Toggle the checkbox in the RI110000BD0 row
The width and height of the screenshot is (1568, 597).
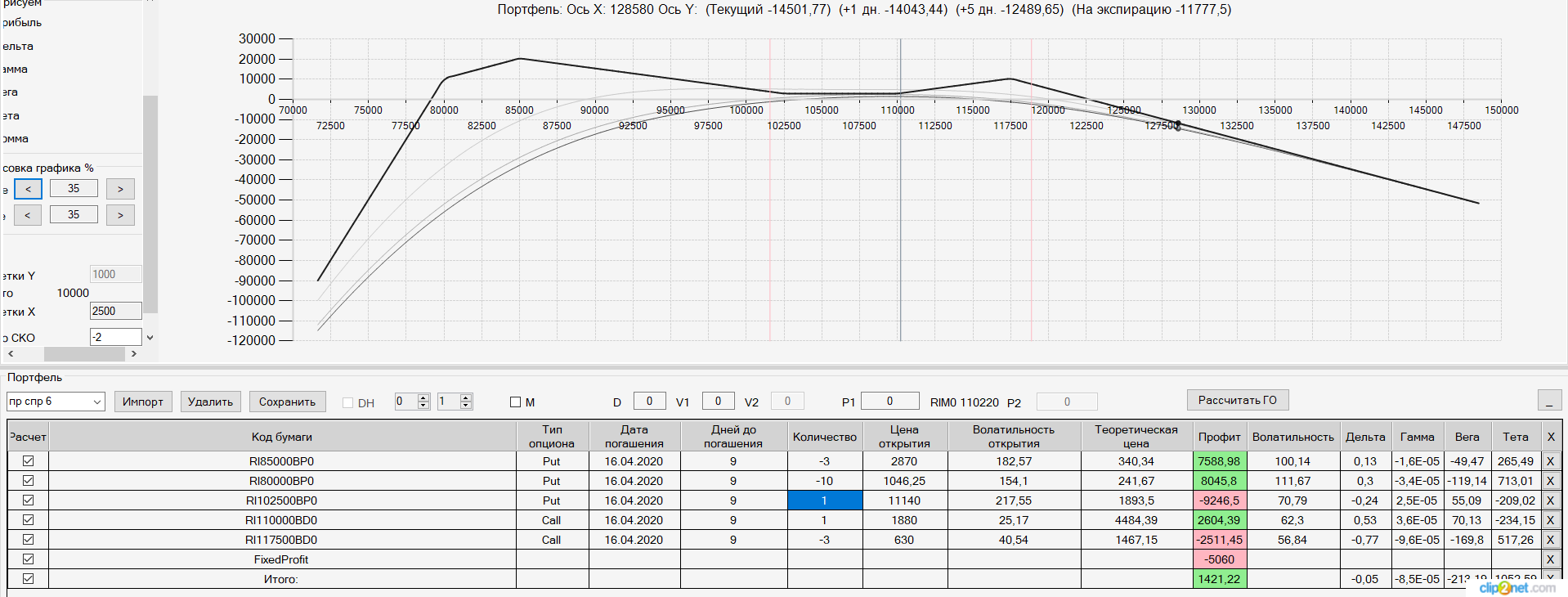(29, 520)
